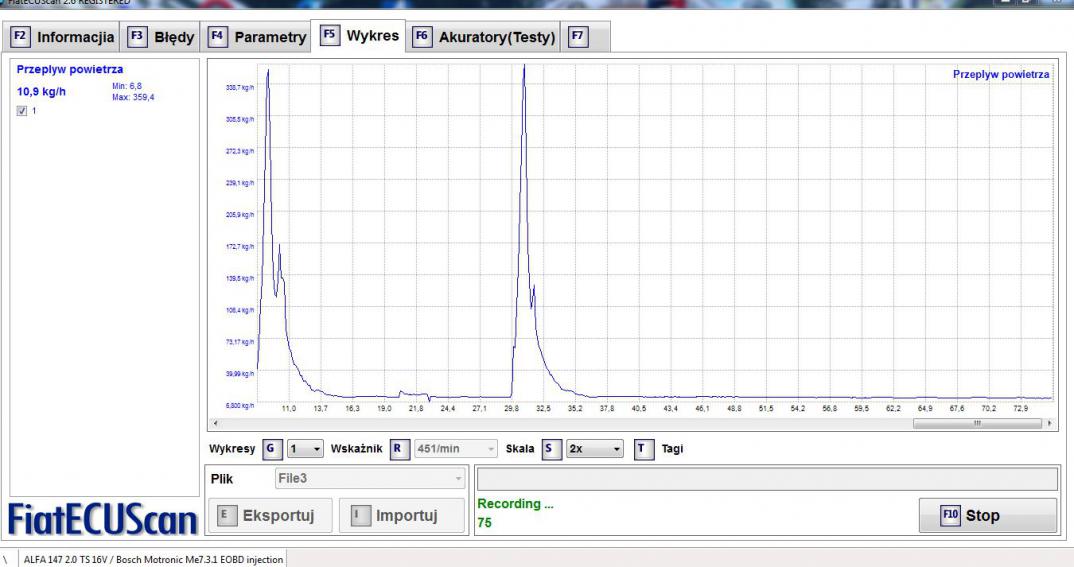Click the graph scrollbar right arrow
This screenshot has height=567, width=1074.
1049,424
